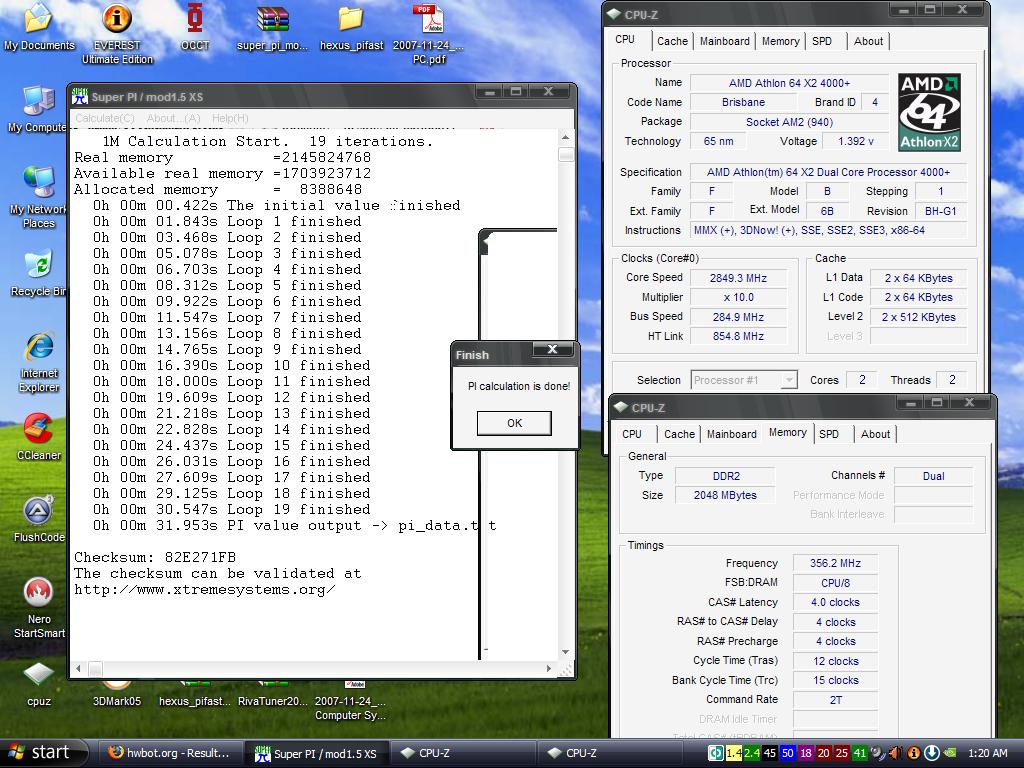Open Calculate(C) menu in Super PI
This screenshot has height=768, width=1024.
click(104, 118)
